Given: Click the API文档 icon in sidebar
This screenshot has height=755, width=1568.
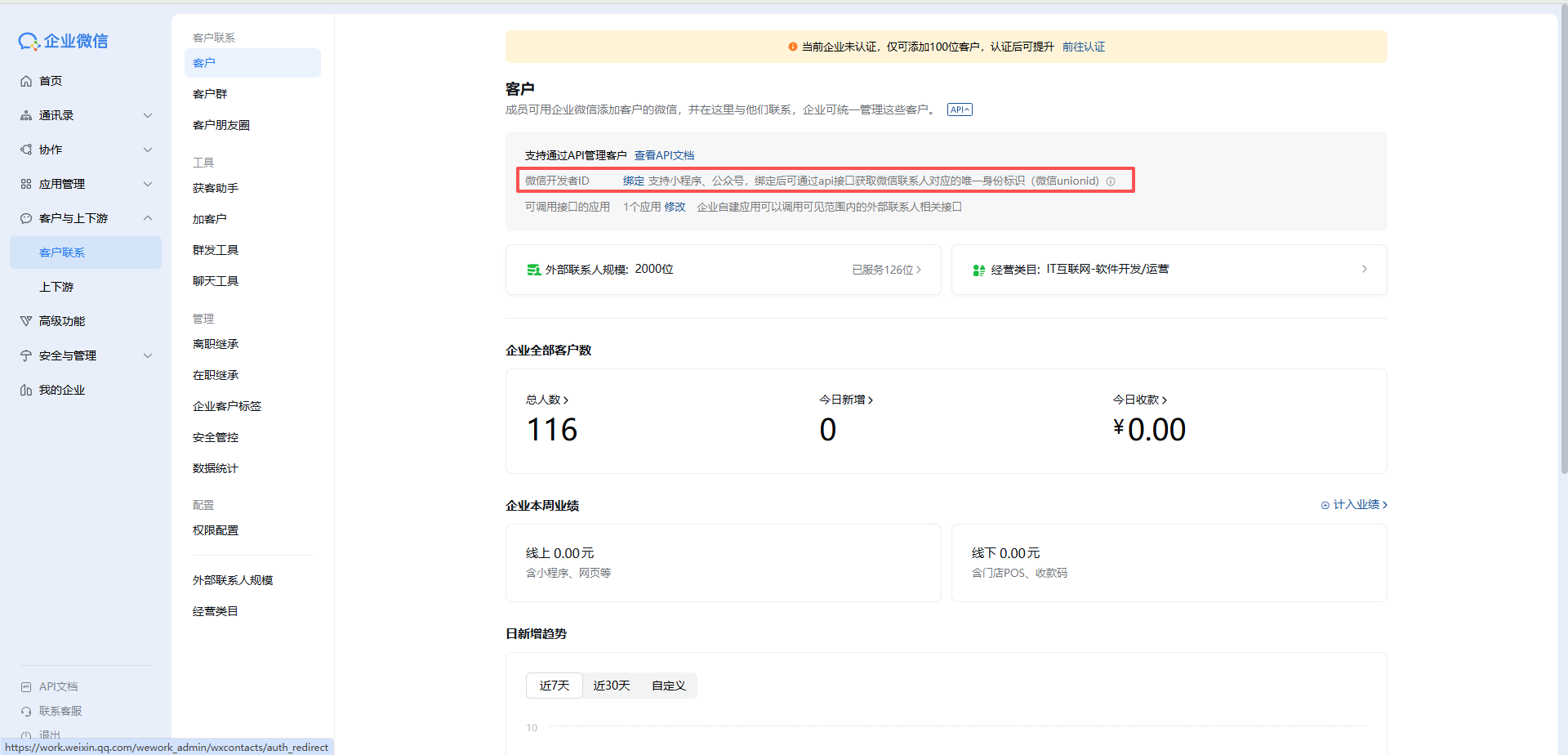Looking at the screenshot, I should [x=26, y=687].
